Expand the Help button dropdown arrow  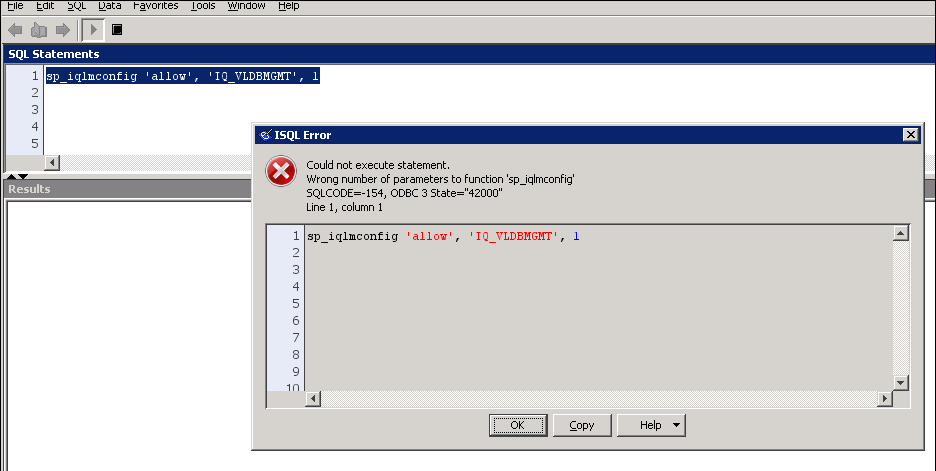tap(676, 425)
